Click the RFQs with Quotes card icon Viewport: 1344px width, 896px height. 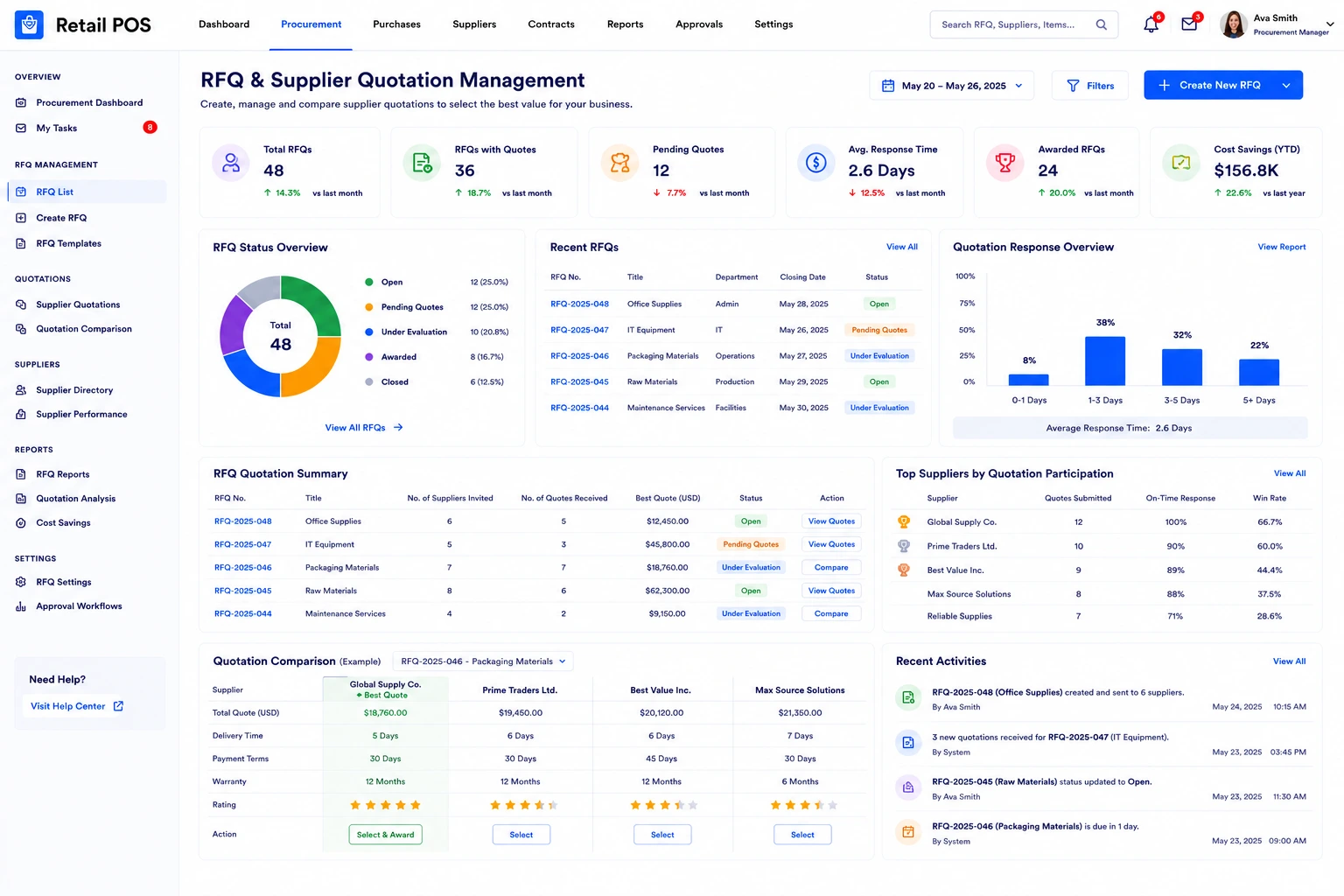(x=422, y=163)
